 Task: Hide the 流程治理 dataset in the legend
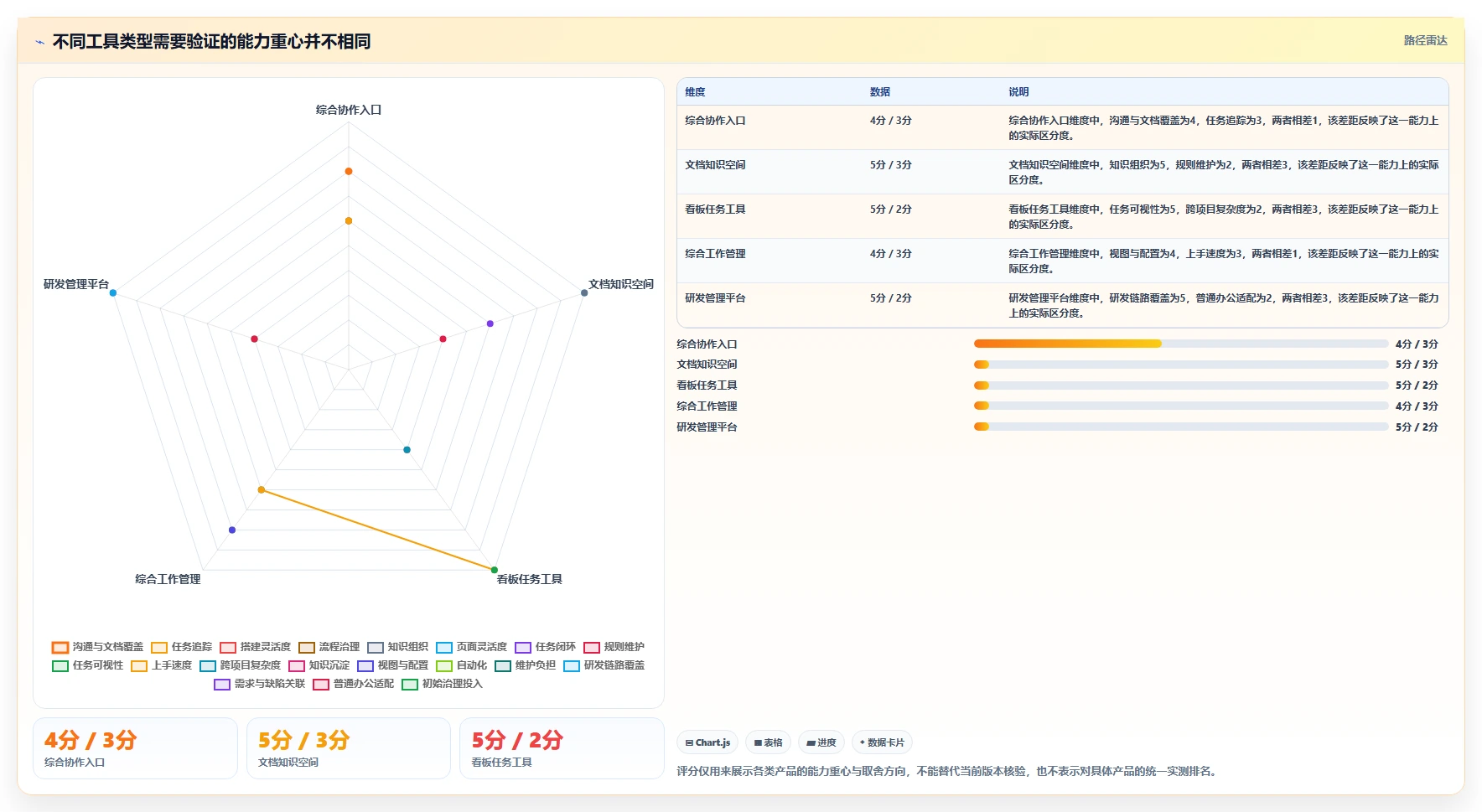(x=329, y=647)
